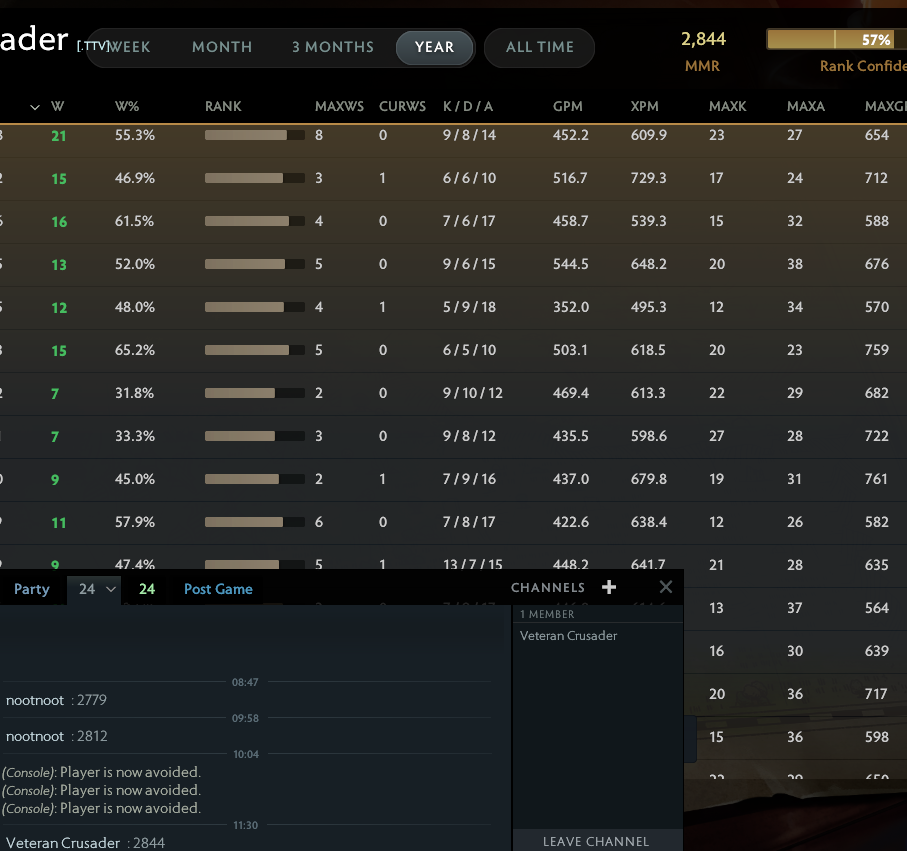Click the RANK bar of the top row
907x851 pixels.
(253, 134)
